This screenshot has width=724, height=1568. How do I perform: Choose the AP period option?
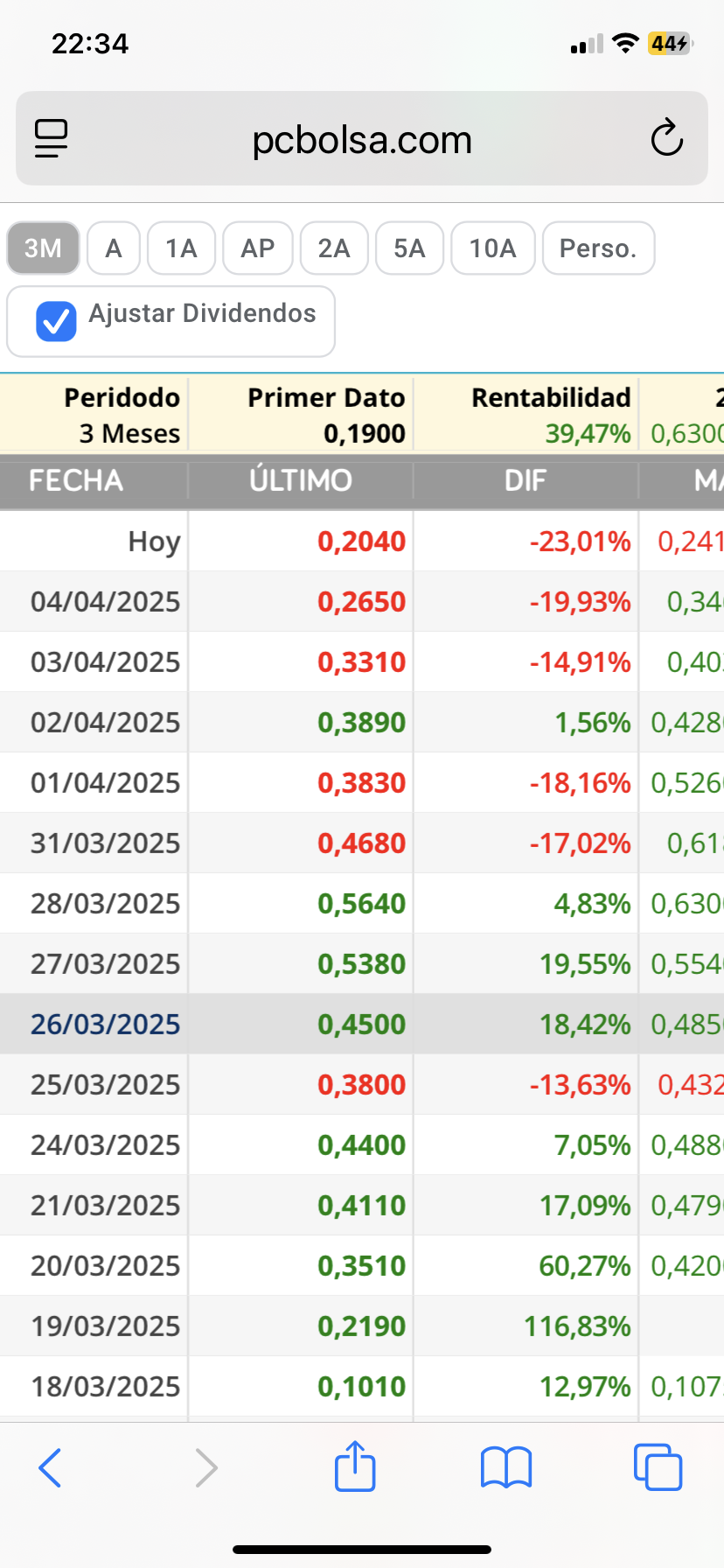click(x=258, y=248)
